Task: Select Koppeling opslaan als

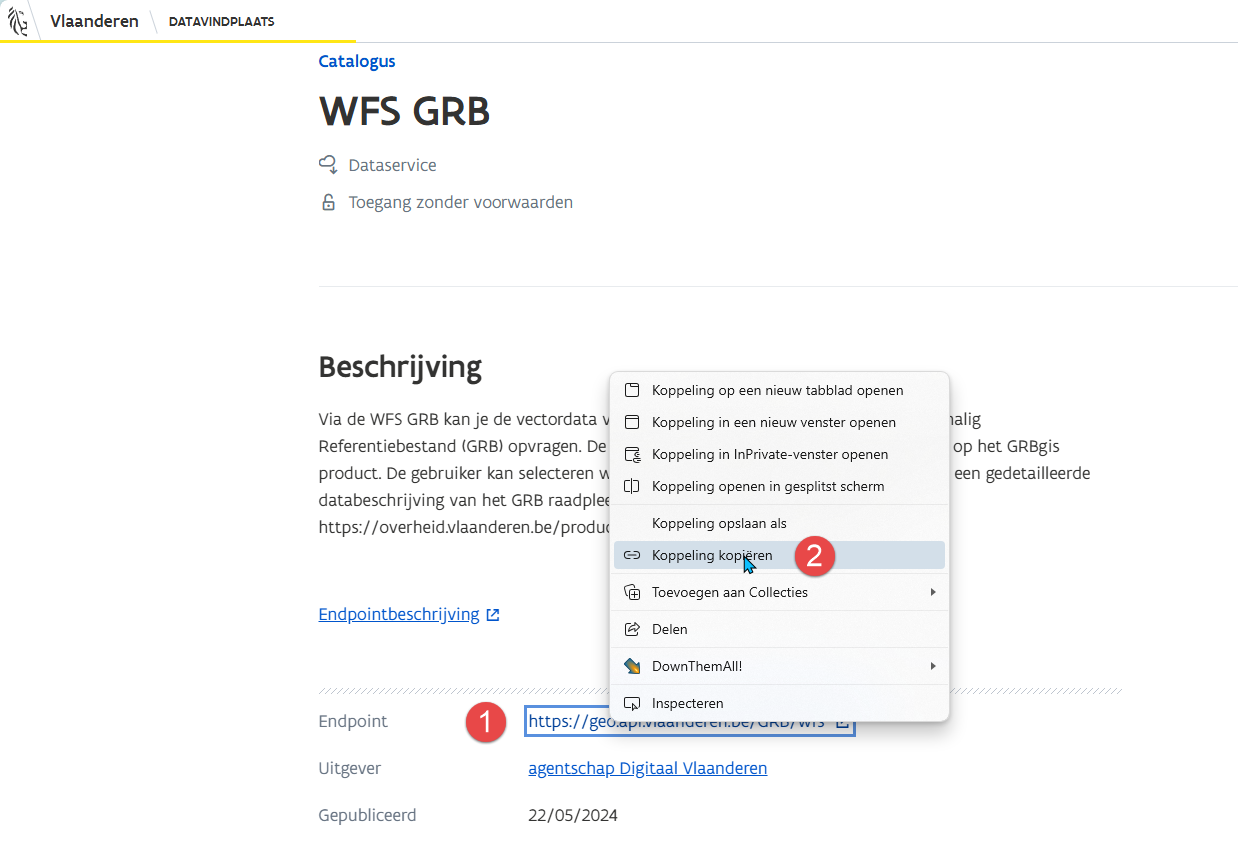Action: 779,523
